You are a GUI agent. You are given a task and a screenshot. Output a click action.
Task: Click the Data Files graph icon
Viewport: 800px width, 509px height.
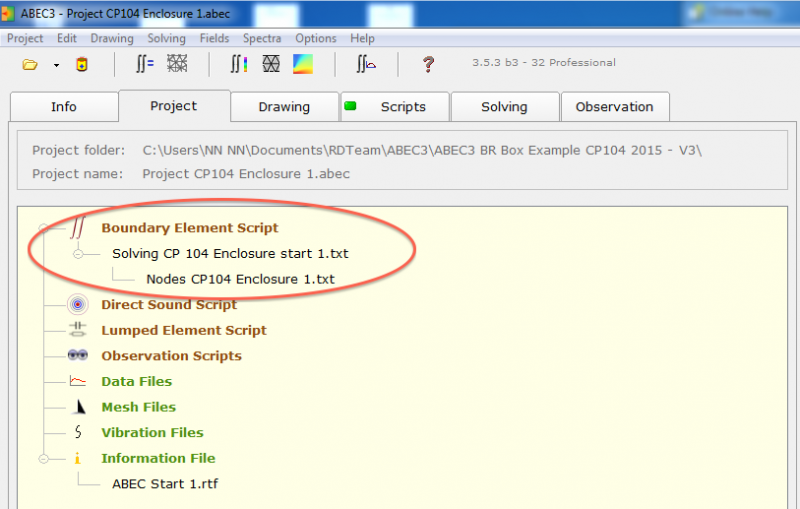(77, 381)
